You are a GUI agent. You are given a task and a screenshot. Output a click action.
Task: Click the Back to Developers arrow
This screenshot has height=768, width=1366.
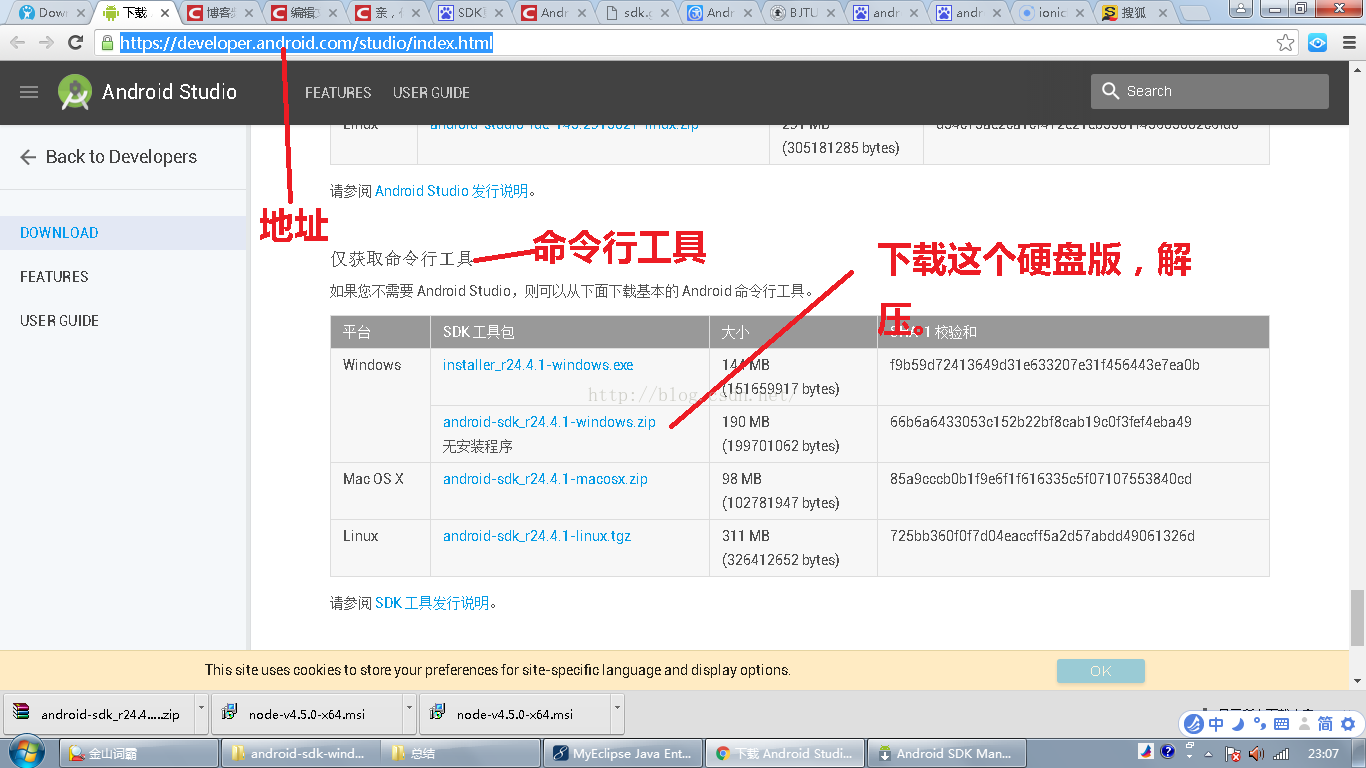tap(28, 157)
